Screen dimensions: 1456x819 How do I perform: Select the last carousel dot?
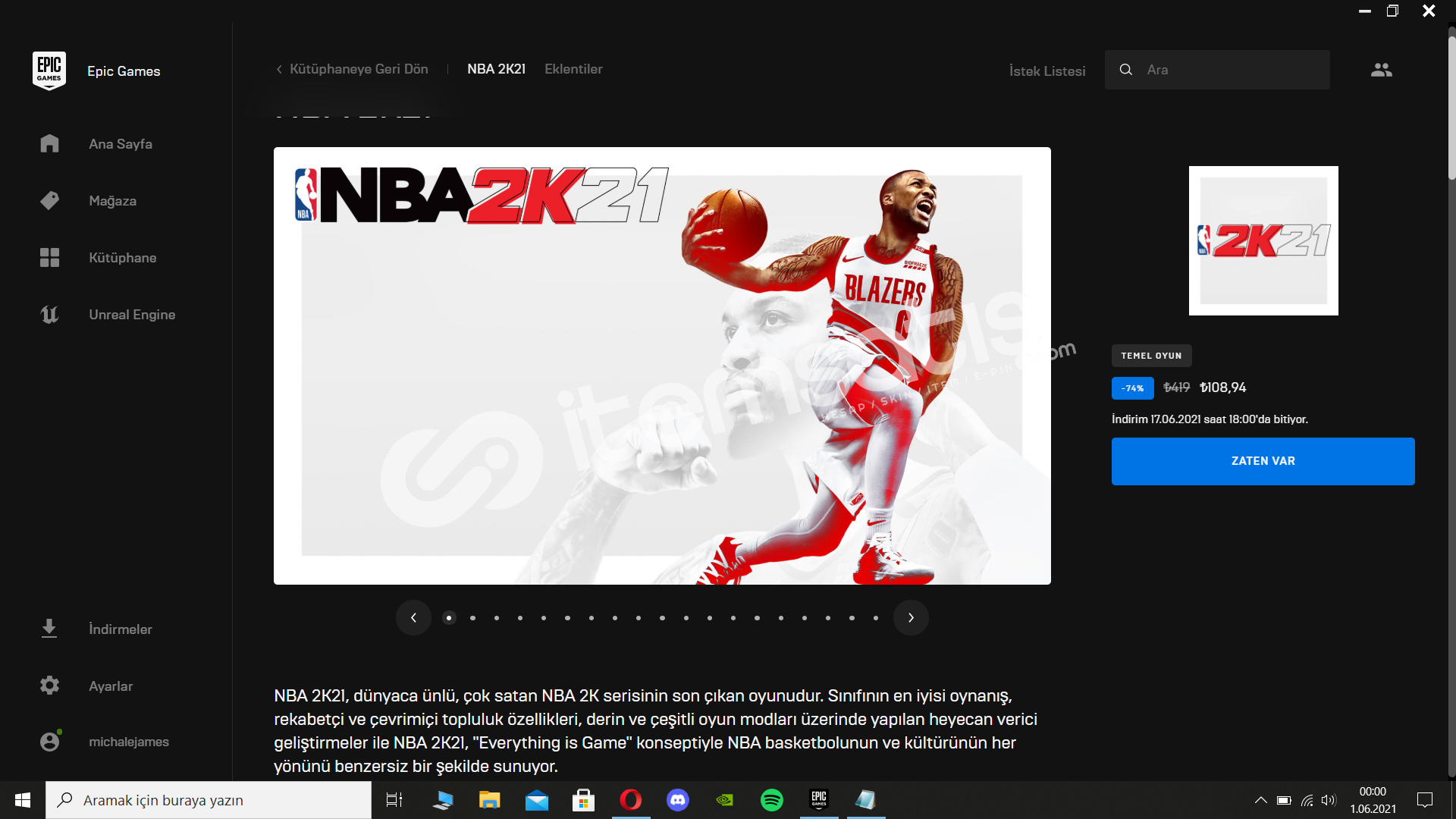[876, 618]
